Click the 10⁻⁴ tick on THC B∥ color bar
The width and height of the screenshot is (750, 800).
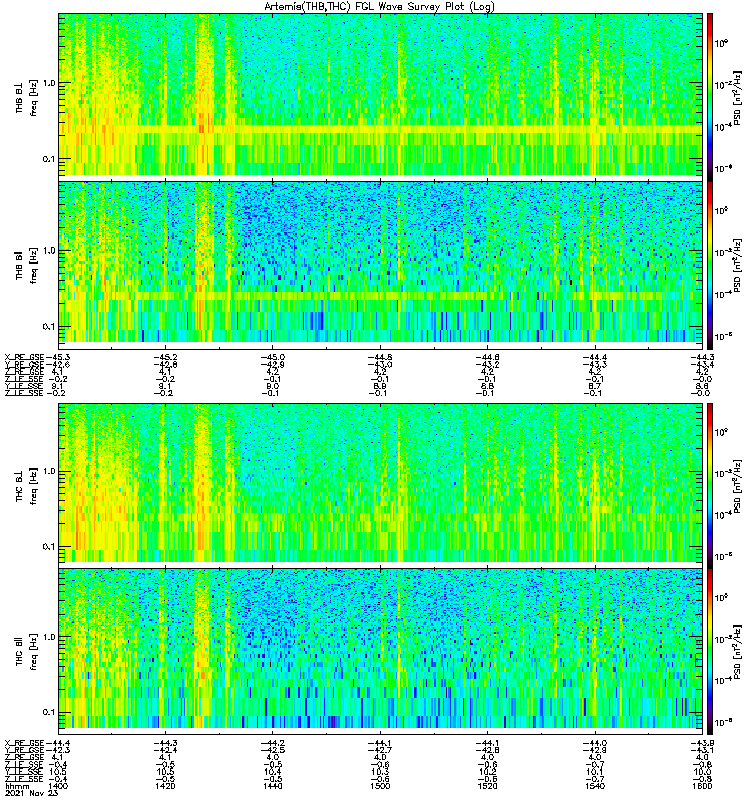tap(723, 680)
